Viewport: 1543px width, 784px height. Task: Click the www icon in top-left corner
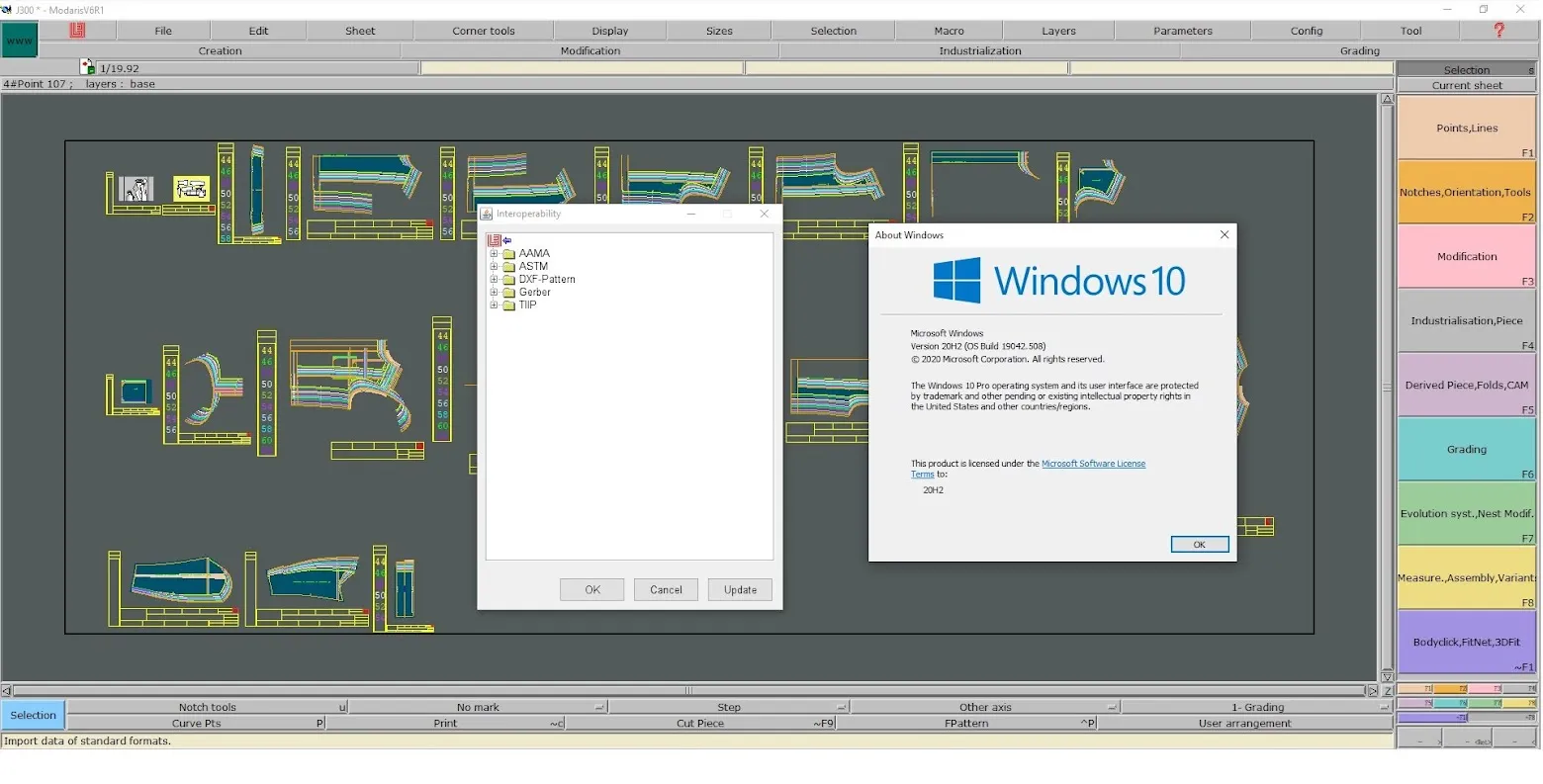tap(20, 41)
